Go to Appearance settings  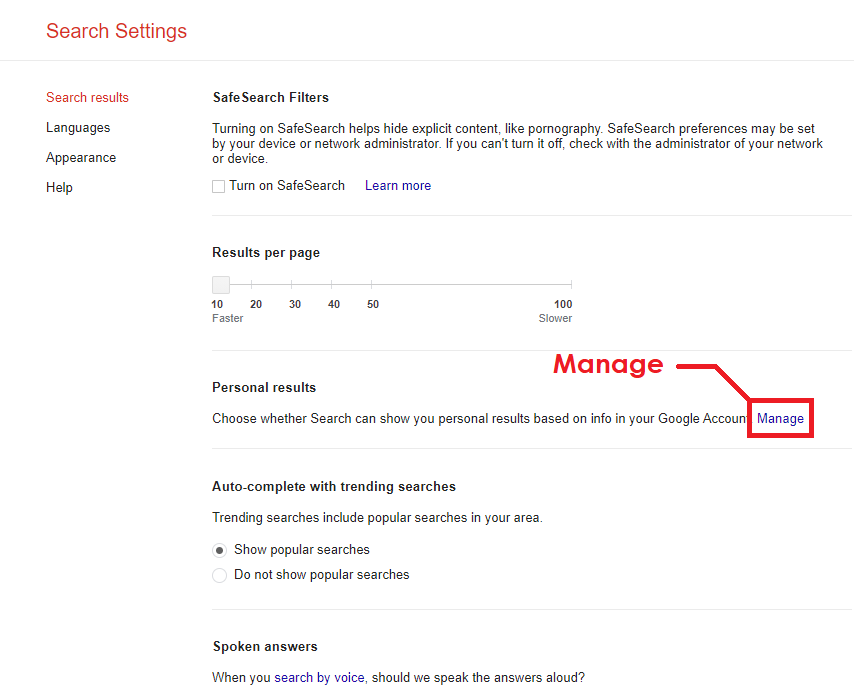click(81, 157)
